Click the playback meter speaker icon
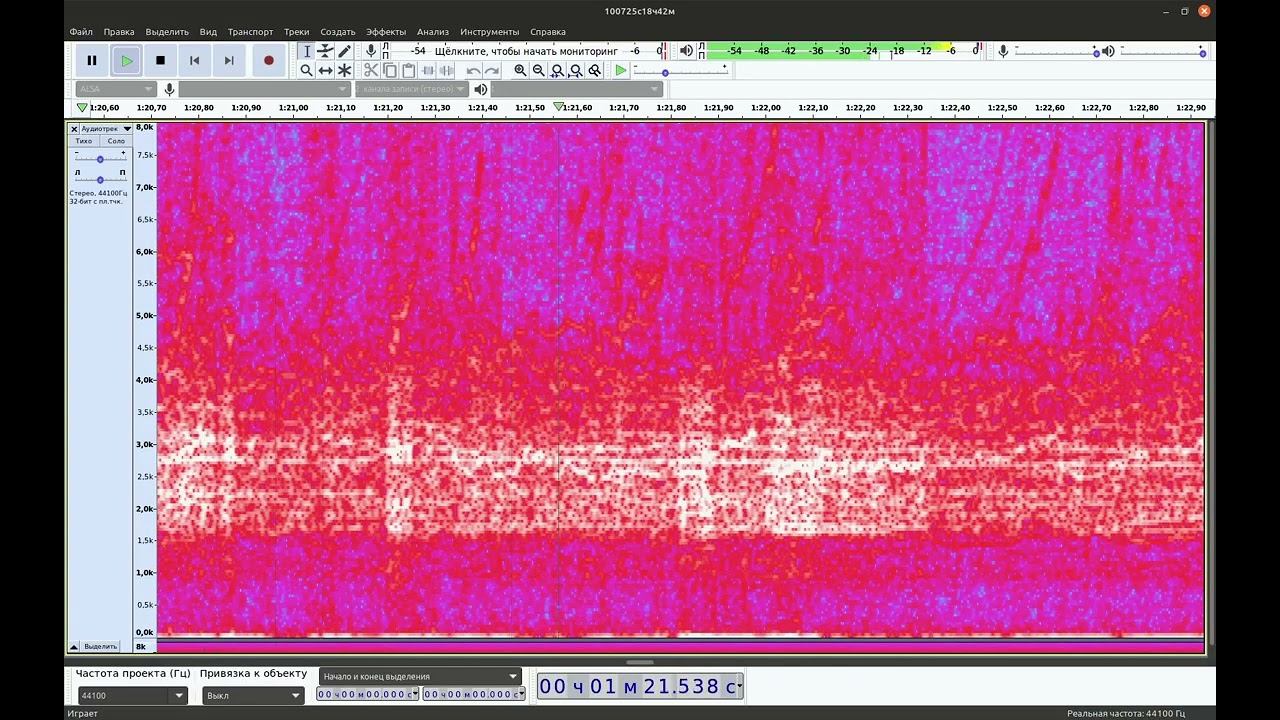Viewport: 1280px width, 720px height. [686, 50]
